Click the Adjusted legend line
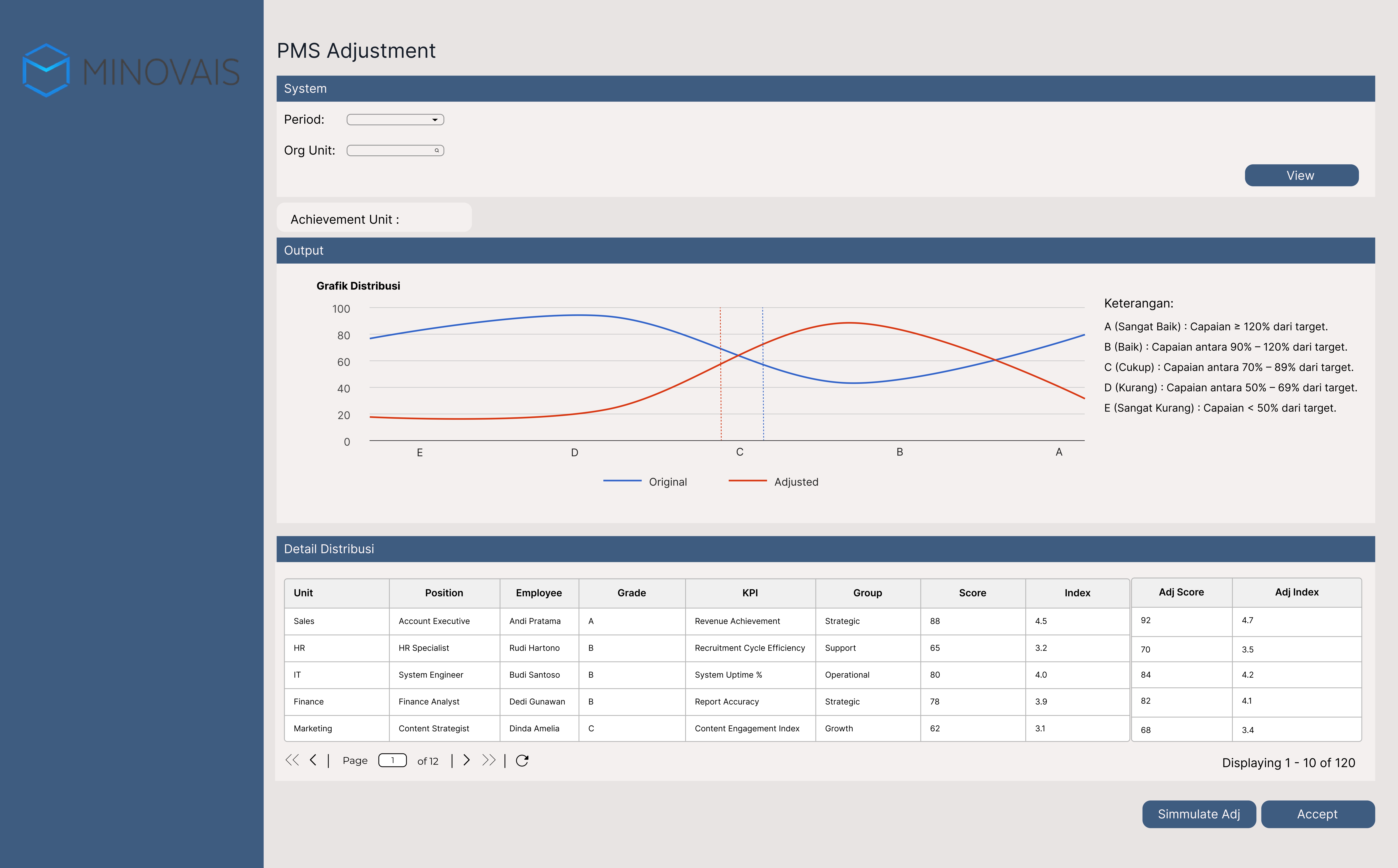This screenshot has height=868, width=1398. [x=748, y=480]
